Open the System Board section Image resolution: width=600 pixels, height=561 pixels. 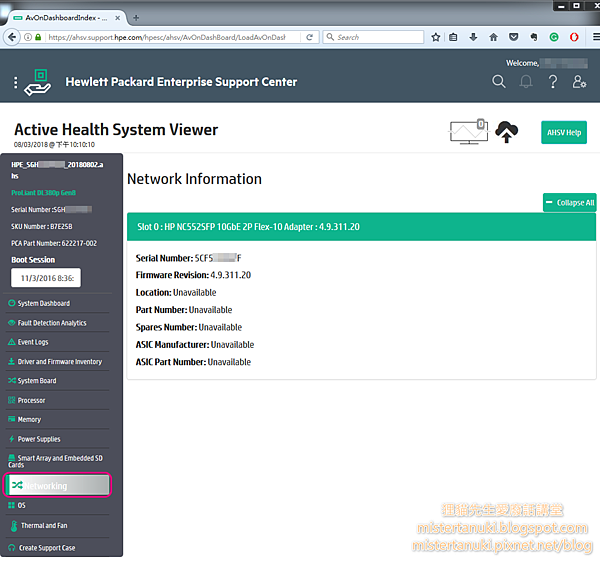tap(37, 381)
